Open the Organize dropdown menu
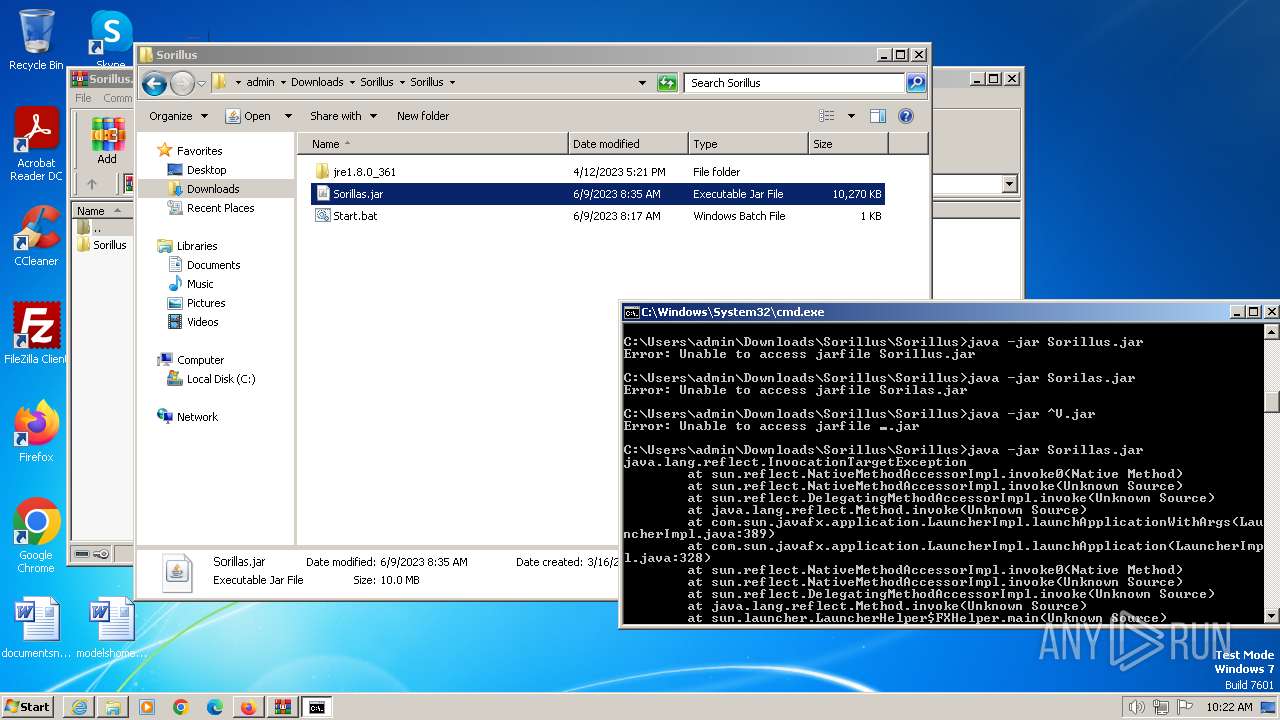The image size is (1280, 720). pyautogui.click(x=178, y=116)
